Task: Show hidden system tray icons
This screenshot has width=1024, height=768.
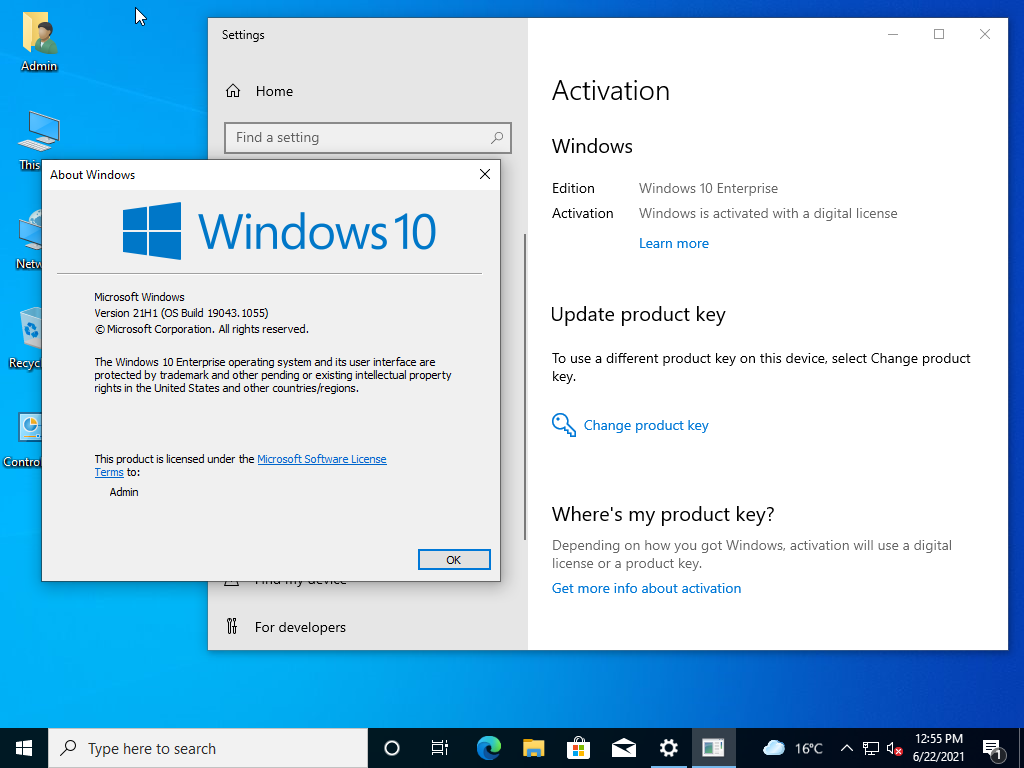Action: click(x=846, y=748)
